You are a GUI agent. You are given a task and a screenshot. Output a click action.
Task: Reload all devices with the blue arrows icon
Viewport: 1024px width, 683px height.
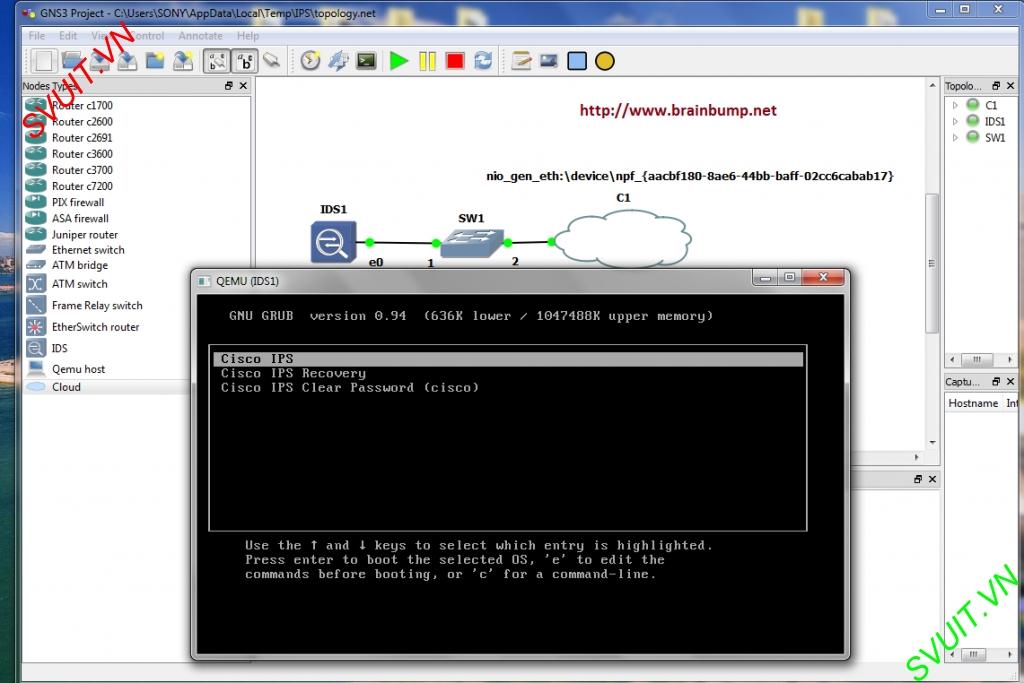[483, 61]
